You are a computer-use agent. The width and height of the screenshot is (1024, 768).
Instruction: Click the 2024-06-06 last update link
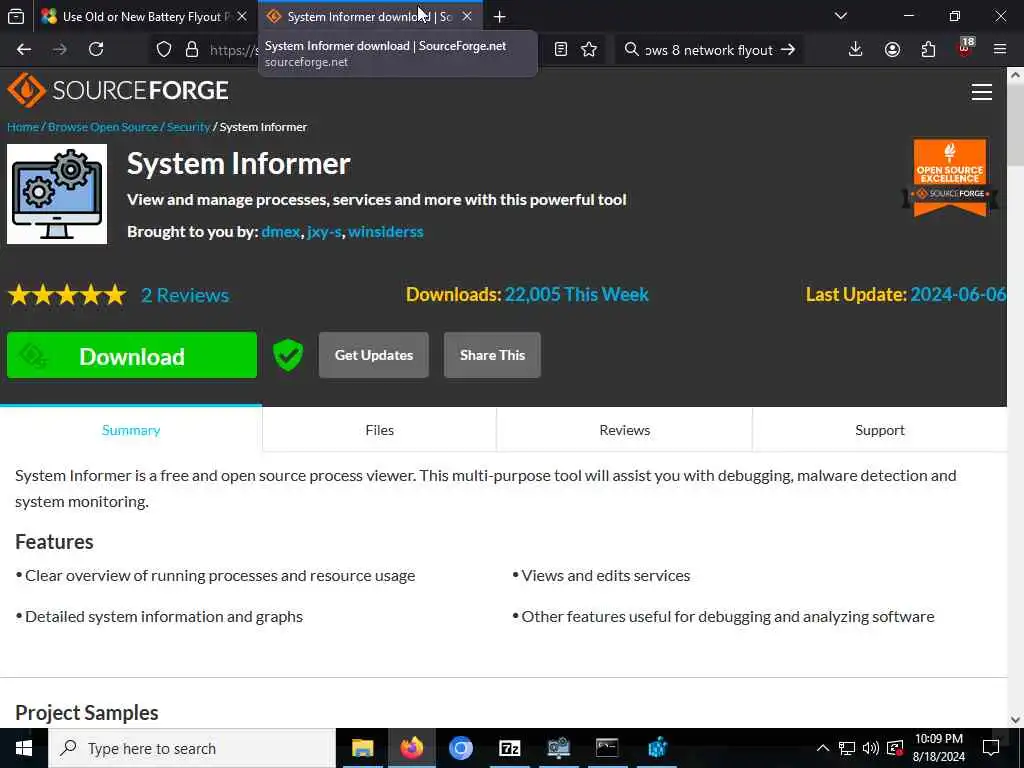click(x=958, y=295)
